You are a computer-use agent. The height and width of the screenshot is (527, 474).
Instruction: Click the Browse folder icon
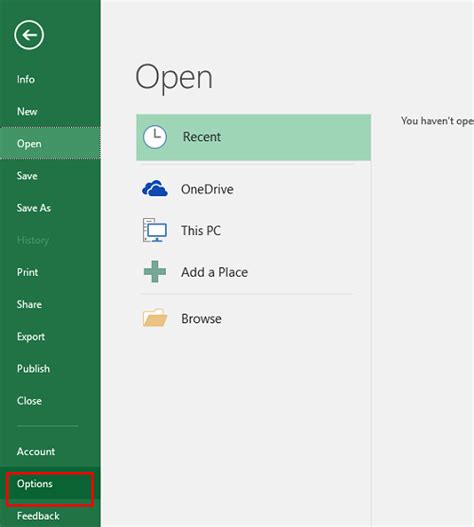pyautogui.click(x=155, y=318)
